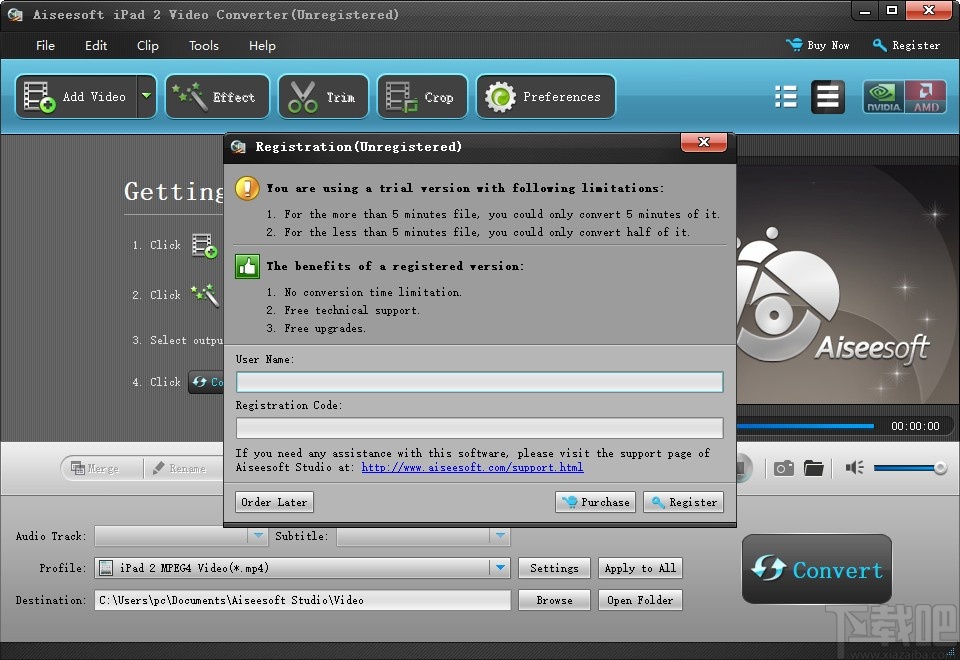
Task: Switch to list view mode icon
Action: coord(786,97)
